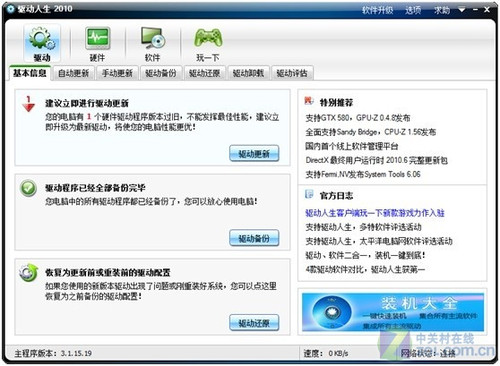Click the 特别推荐 heading icon
This screenshot has height=366, width=500.
309,101
